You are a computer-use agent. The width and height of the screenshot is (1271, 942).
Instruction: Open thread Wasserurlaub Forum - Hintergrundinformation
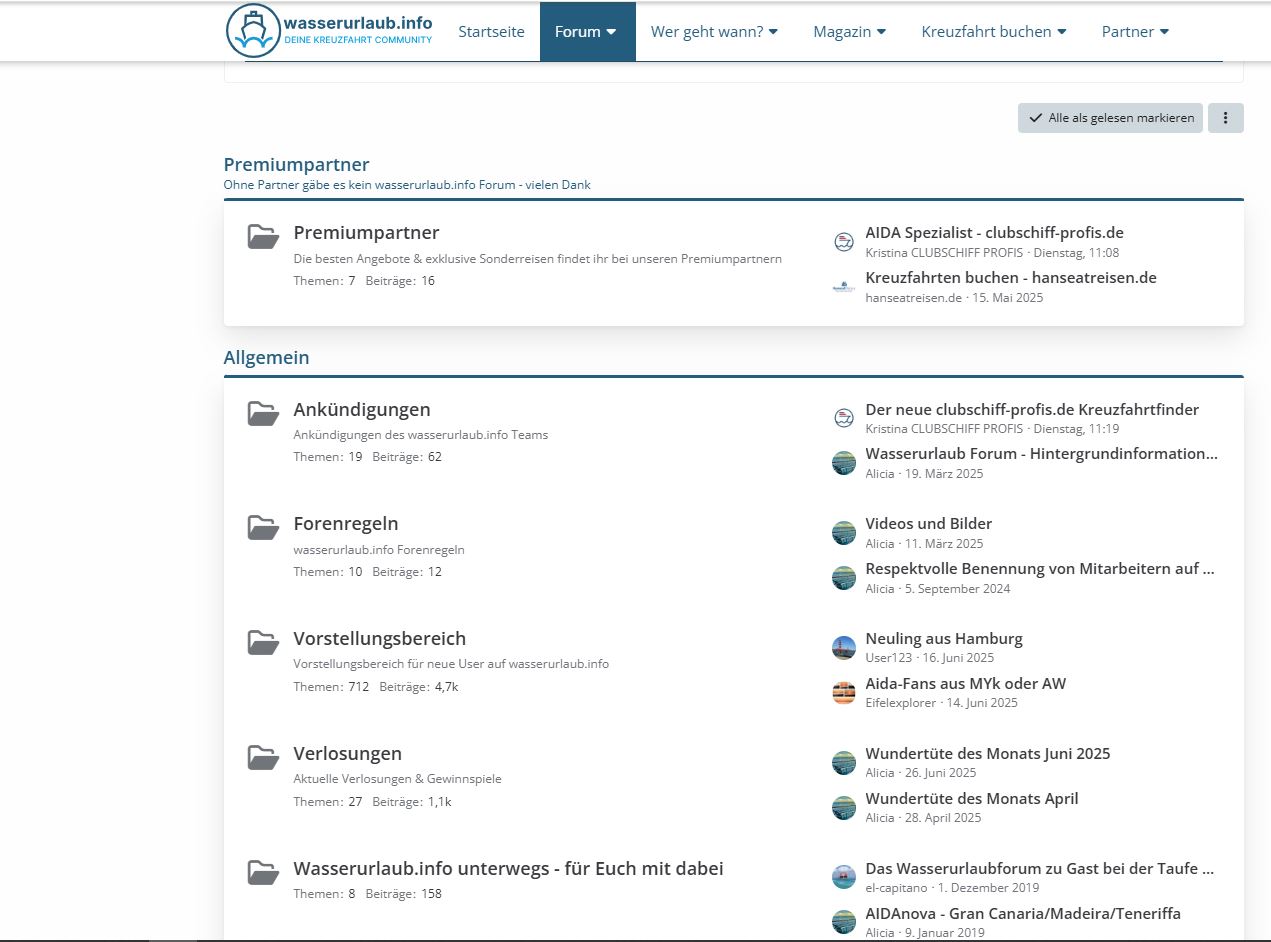[1041, 453]
